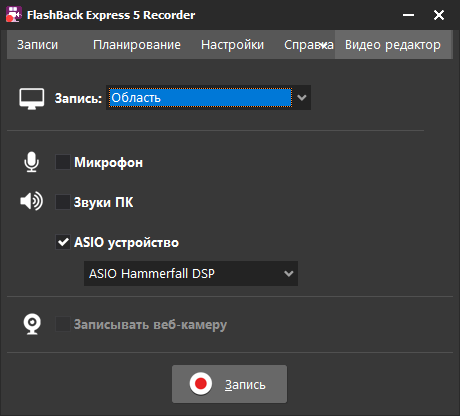Click the FlashBack Express app logo

click(14, 15)
